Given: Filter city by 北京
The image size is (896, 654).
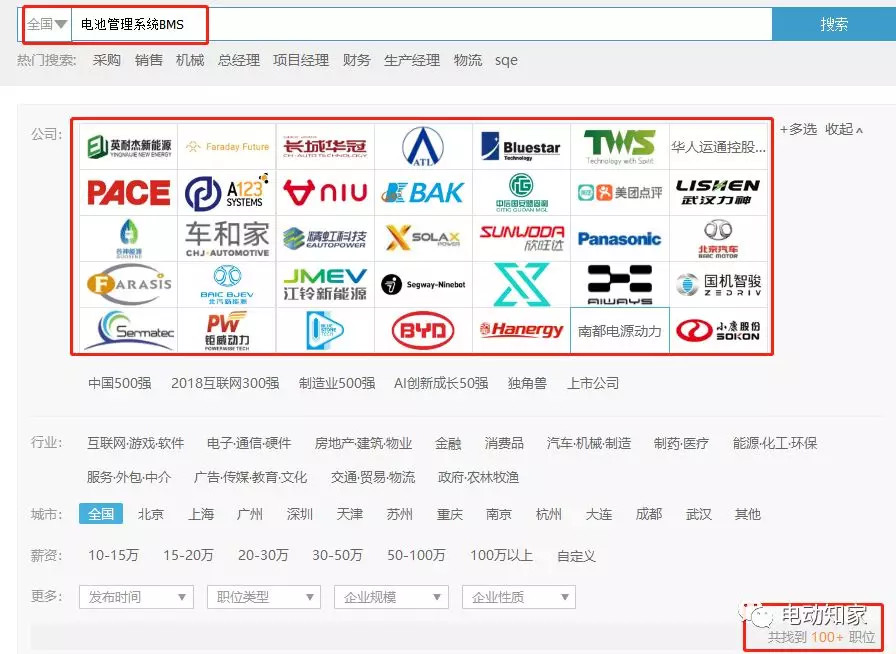Looking at the screenshot, I should [151, 514].
